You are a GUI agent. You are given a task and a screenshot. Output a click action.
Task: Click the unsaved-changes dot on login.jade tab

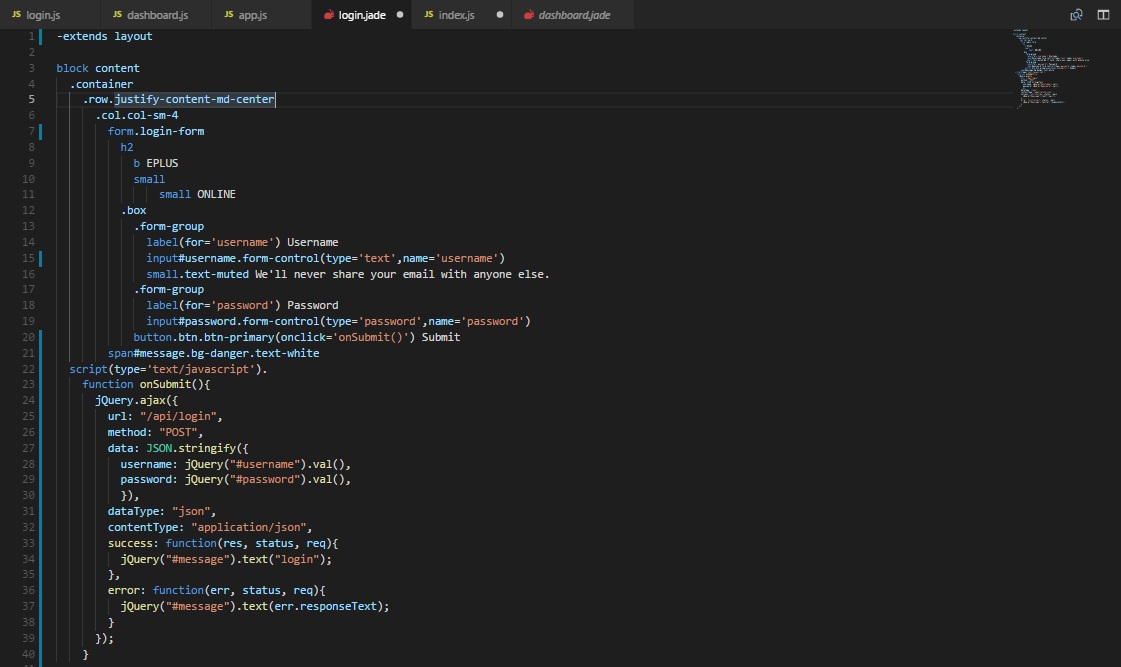[x=399, y=14]
